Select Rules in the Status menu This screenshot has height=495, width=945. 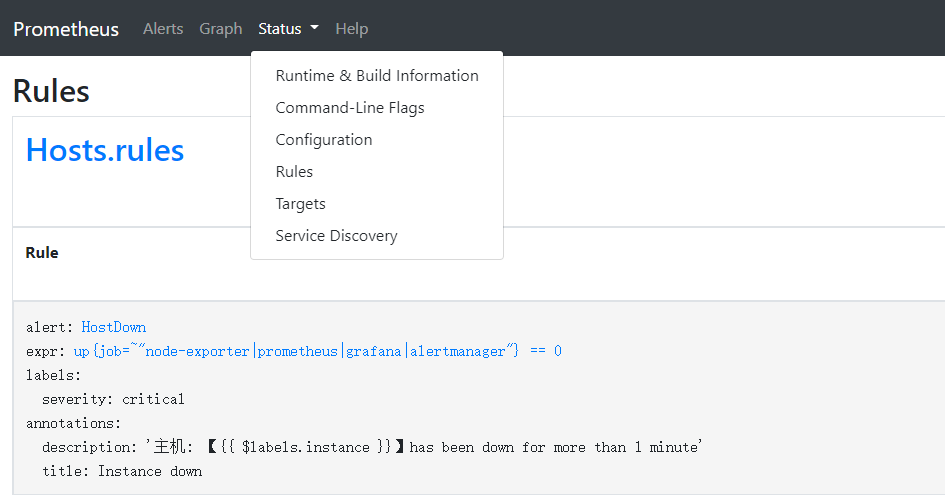pos(294,172)
